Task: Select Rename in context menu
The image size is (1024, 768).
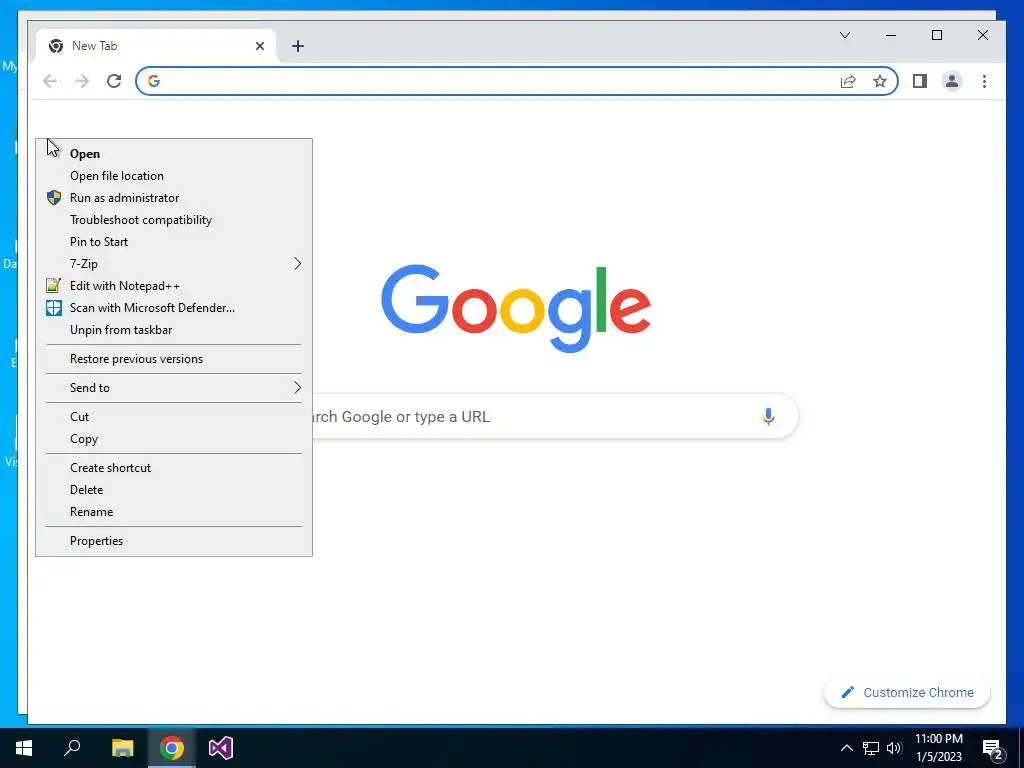Action: pyautogui.click(x=173, y=512)
